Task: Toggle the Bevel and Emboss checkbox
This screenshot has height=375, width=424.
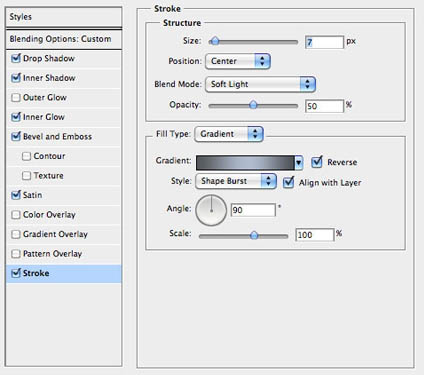Action: tap(16, 137)
